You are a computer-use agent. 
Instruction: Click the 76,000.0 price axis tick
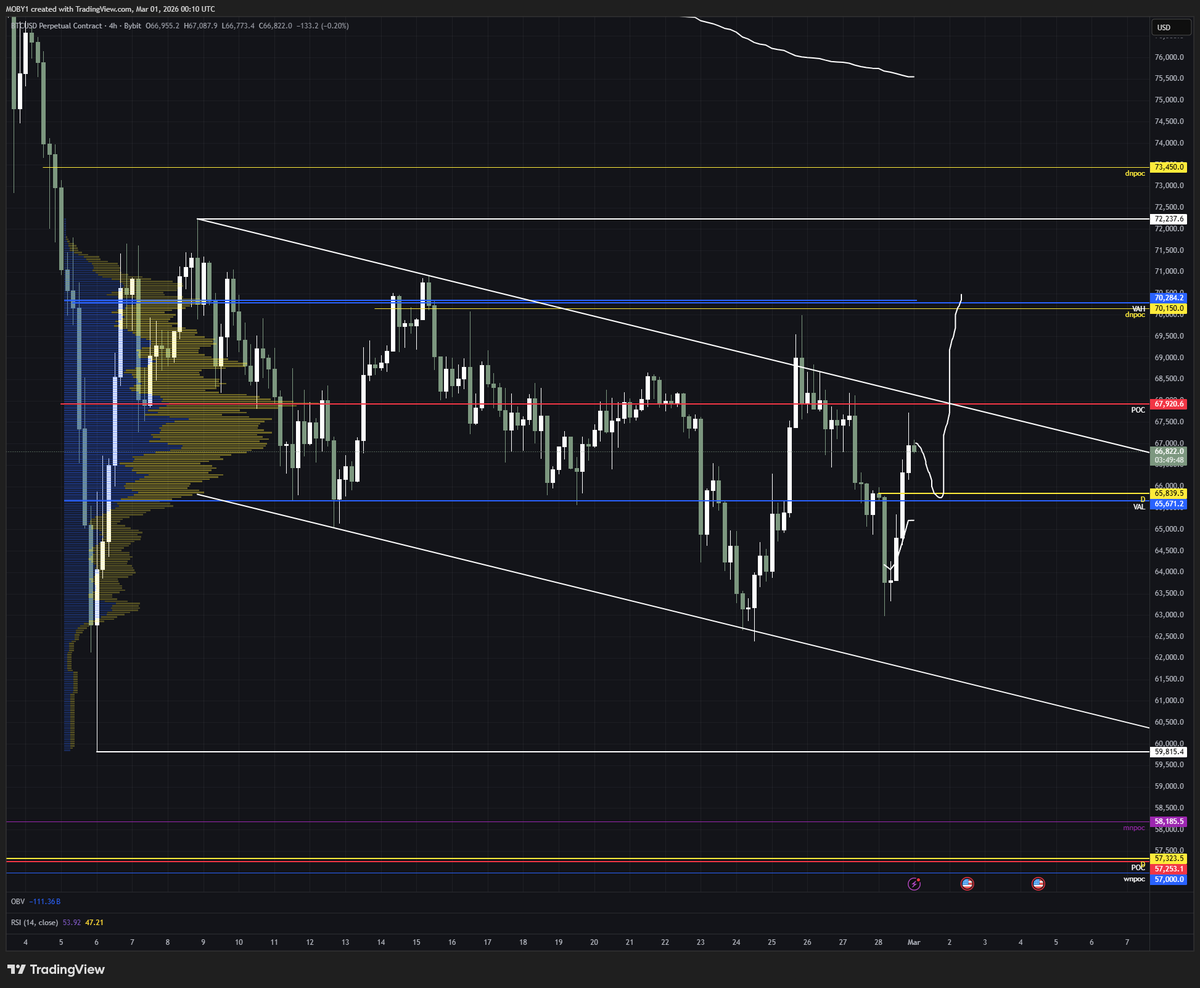click(1169, 56)
